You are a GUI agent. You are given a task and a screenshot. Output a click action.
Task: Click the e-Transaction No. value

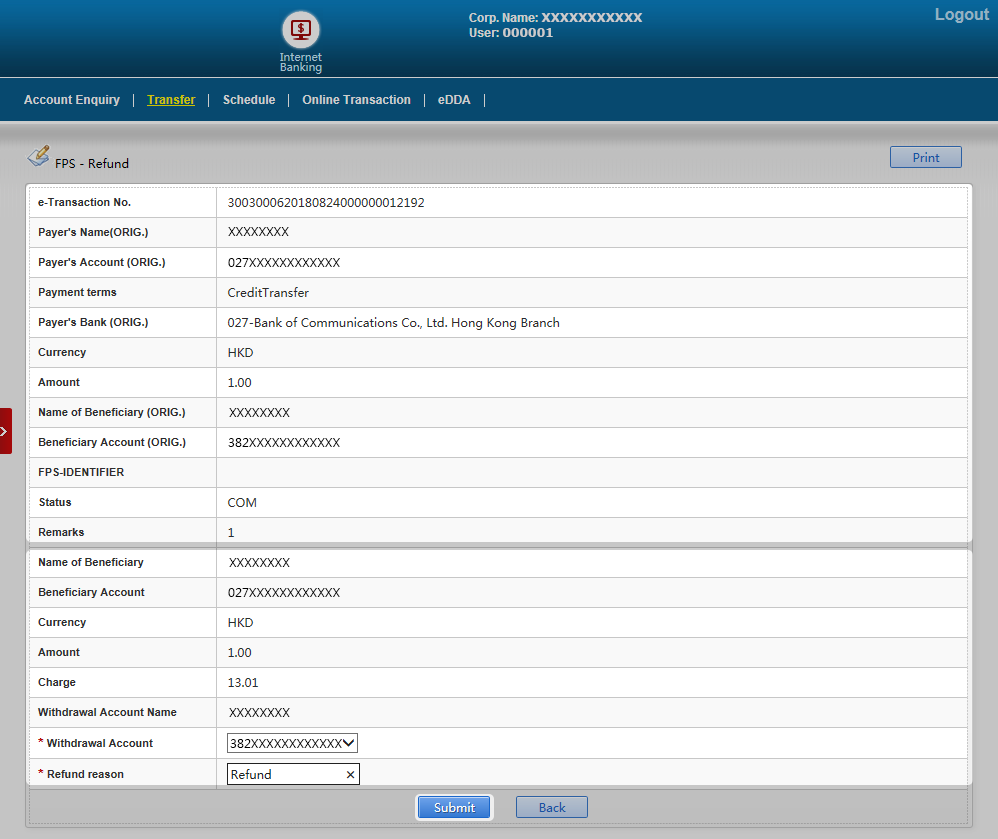[326, 203]
